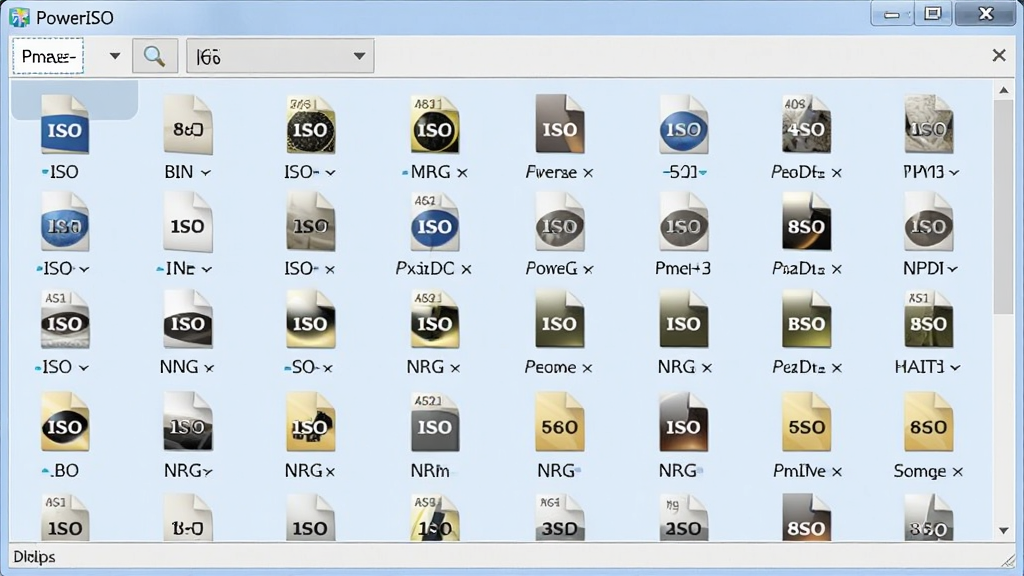Screen dimensions: 1024x576
Task: Remove PeoDfz using its x mark
Action: tap(837, 172)
